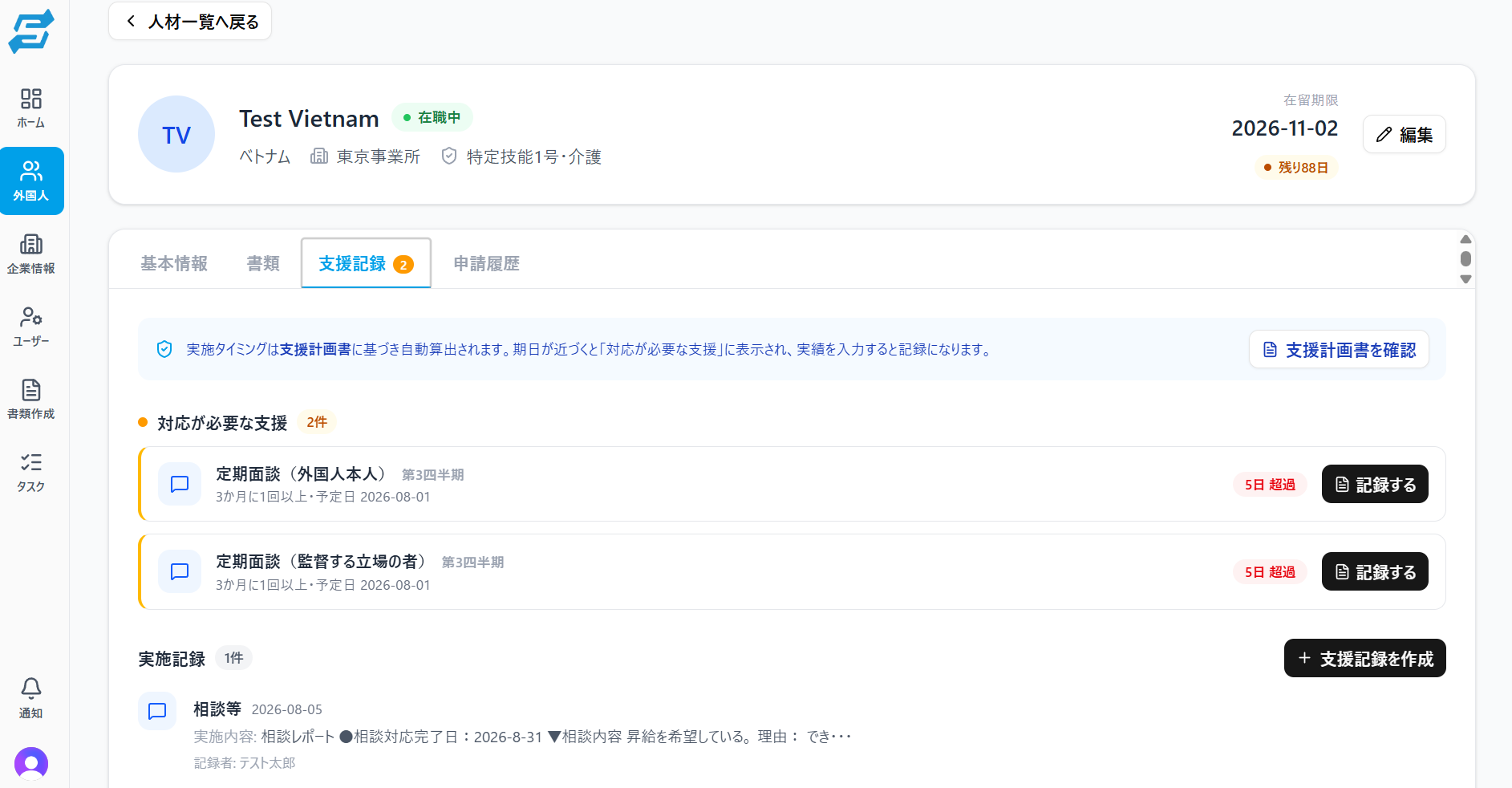Open ホーム from the sidebar
The image size is (1512, 788).
(x=31, y=108)
